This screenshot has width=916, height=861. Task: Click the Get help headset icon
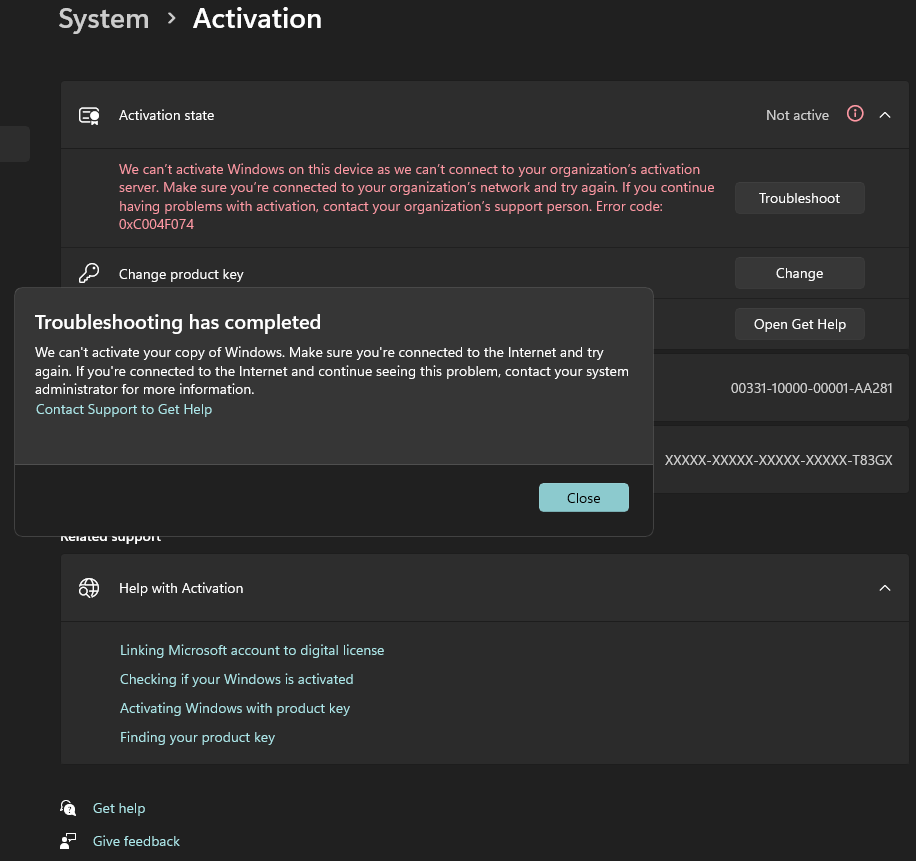click(68, 808)
